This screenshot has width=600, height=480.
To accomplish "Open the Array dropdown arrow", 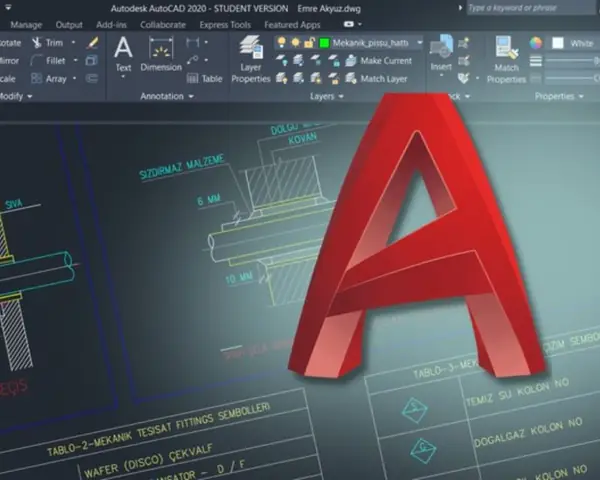I will coord(74,78).
